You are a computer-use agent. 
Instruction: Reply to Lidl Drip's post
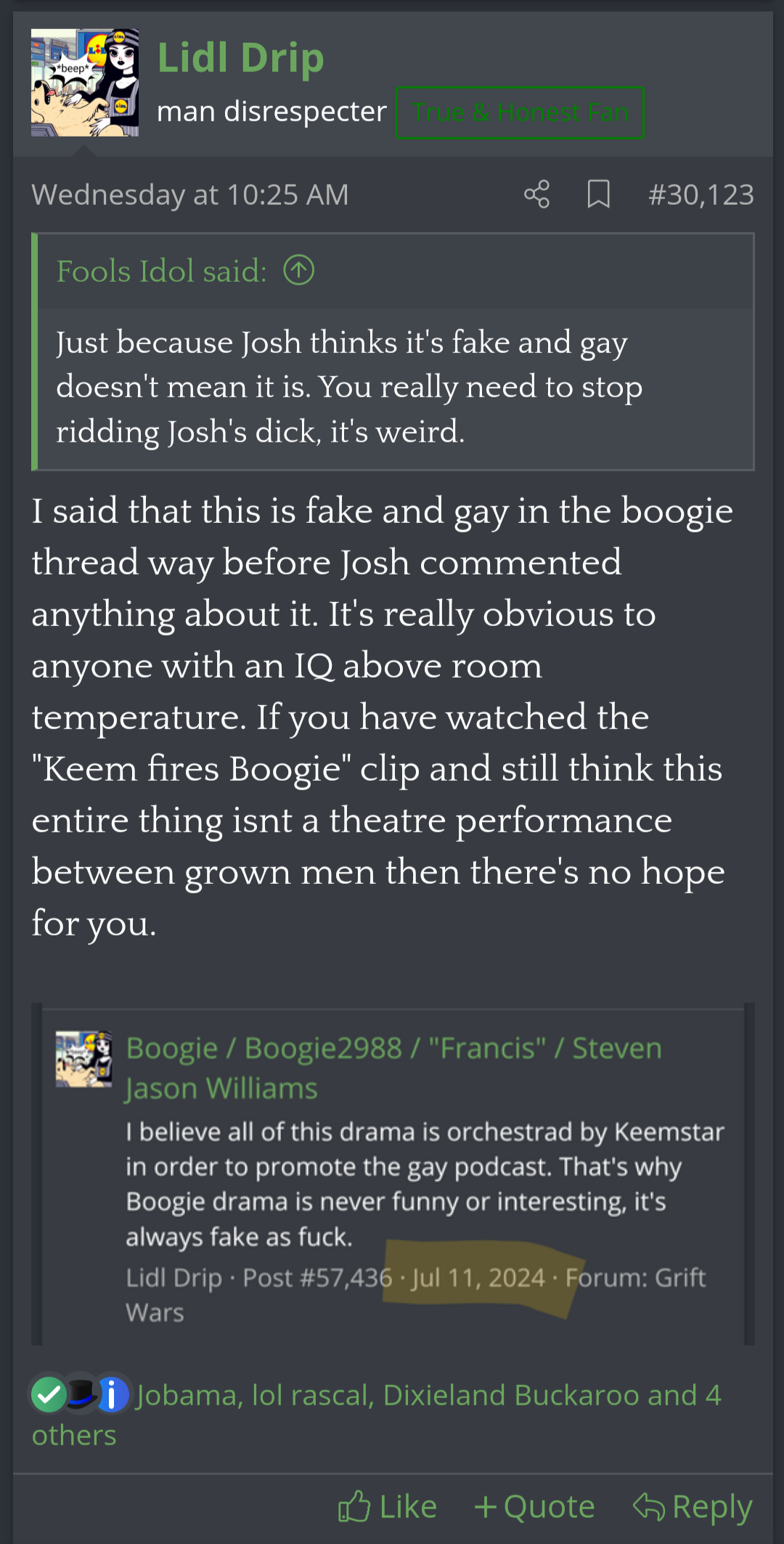[693, 1506]
